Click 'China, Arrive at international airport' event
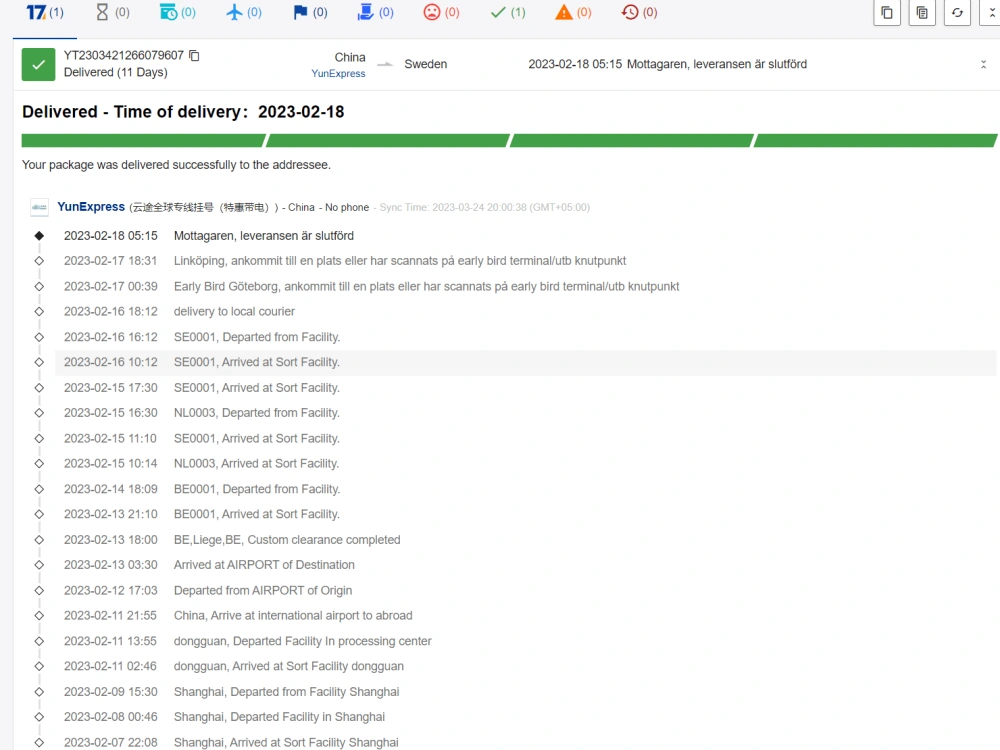The width and height of the screenshot is (1000, 750). [293, 615]
